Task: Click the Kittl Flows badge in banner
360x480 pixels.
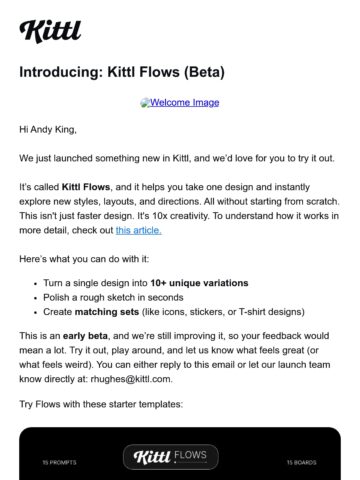Action: coord(171,457)
